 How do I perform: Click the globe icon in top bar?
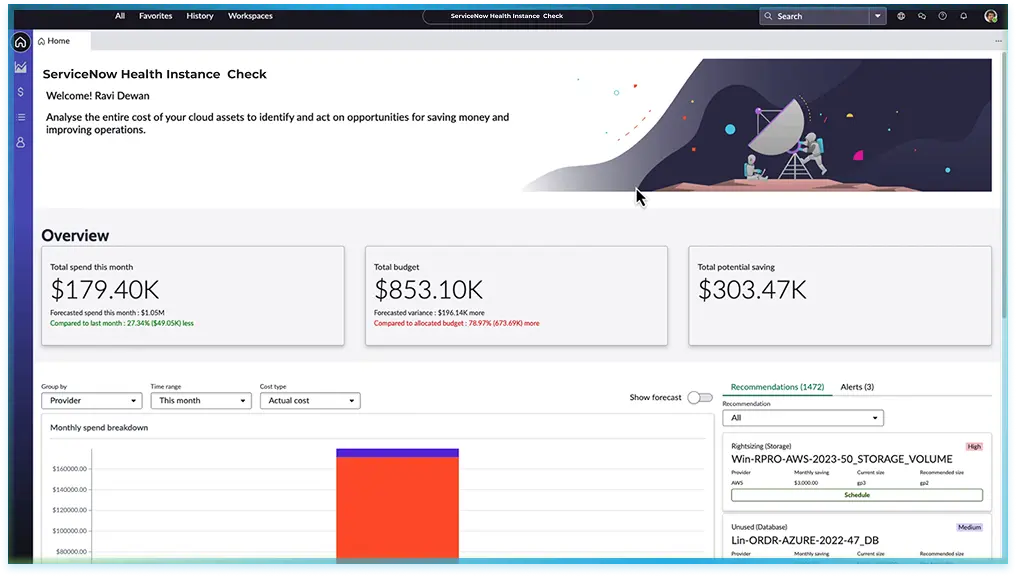(x=901, y=16)
